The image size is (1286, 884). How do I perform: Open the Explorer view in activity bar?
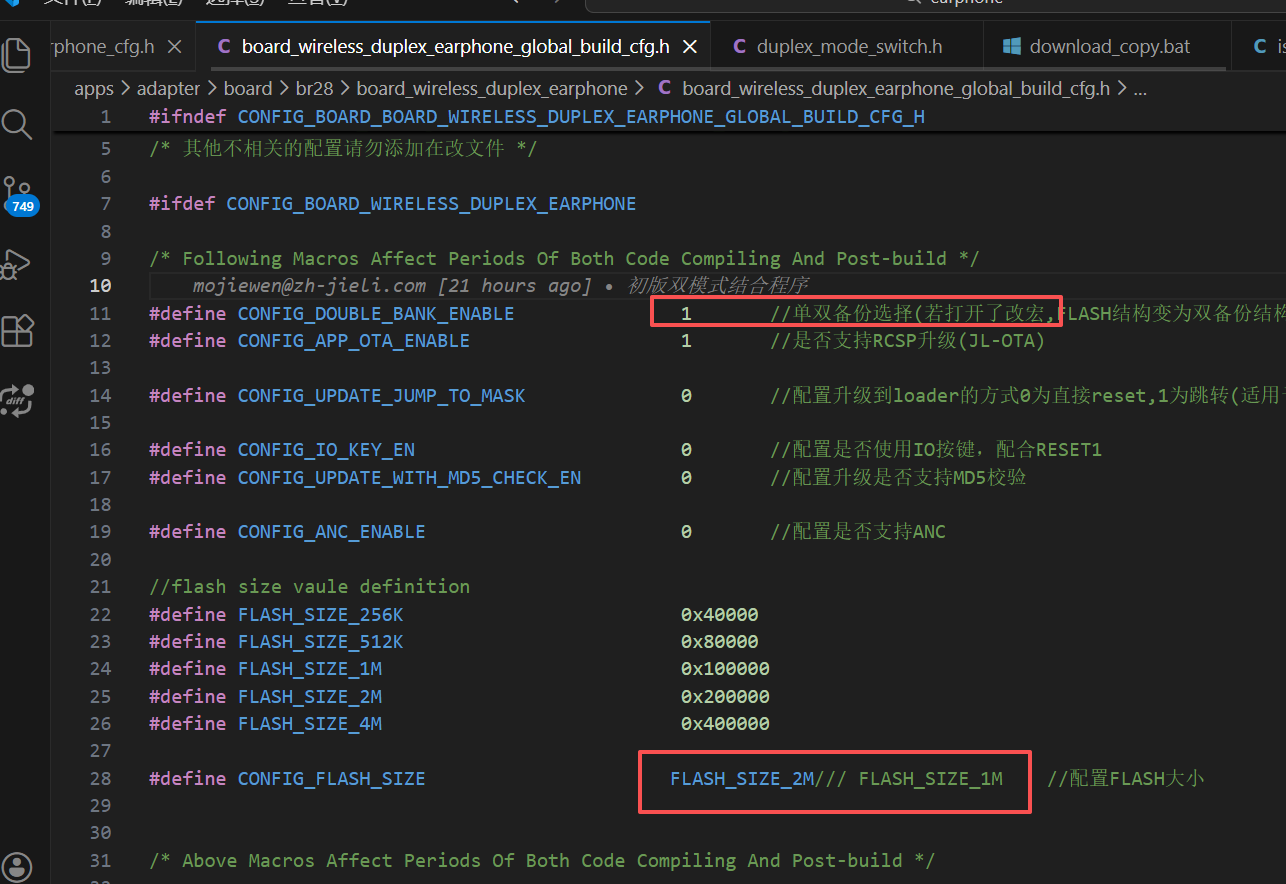[x=17, y=54]
